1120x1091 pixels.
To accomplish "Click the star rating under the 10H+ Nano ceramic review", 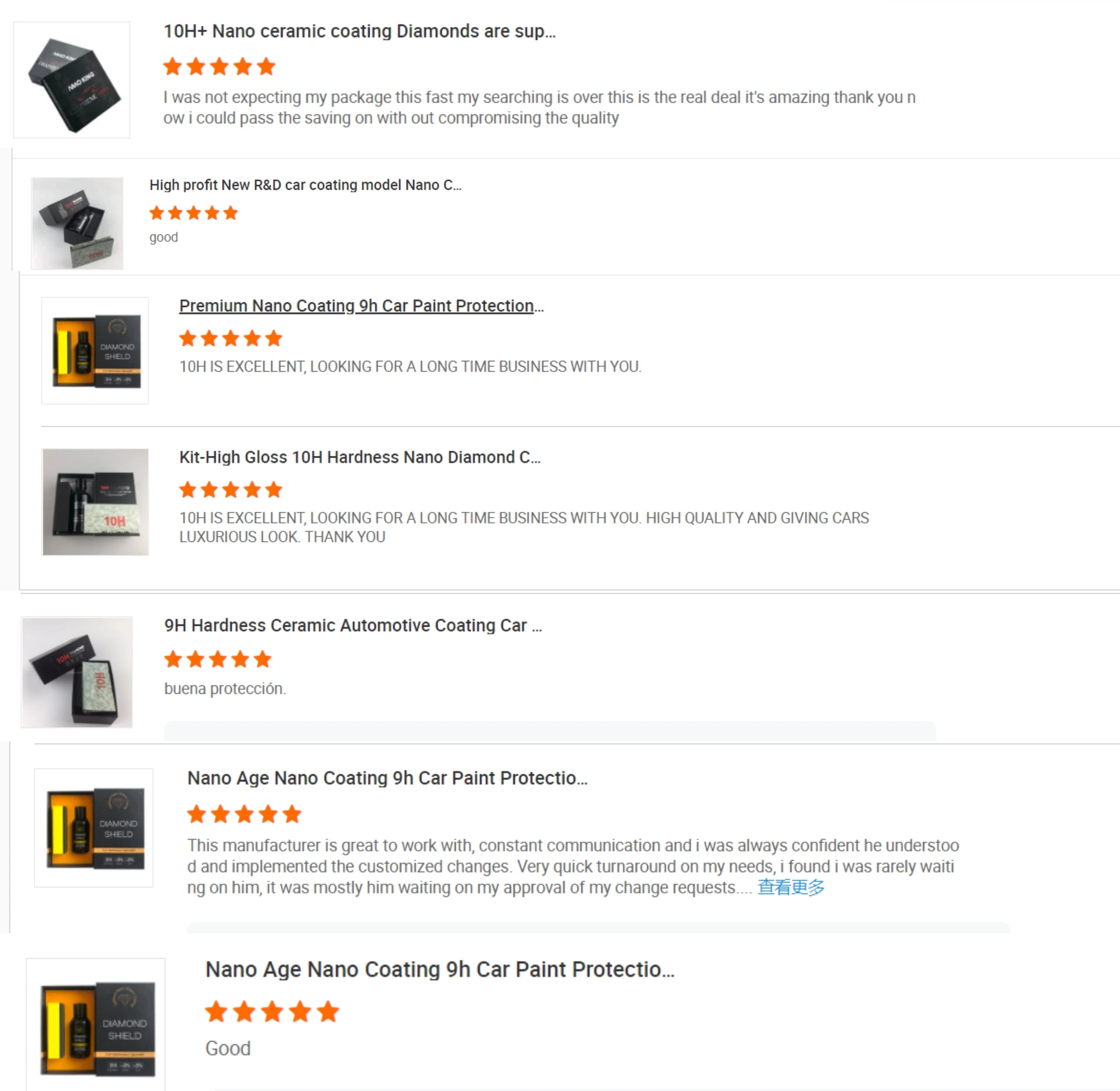I will click(x=219, y=66).
